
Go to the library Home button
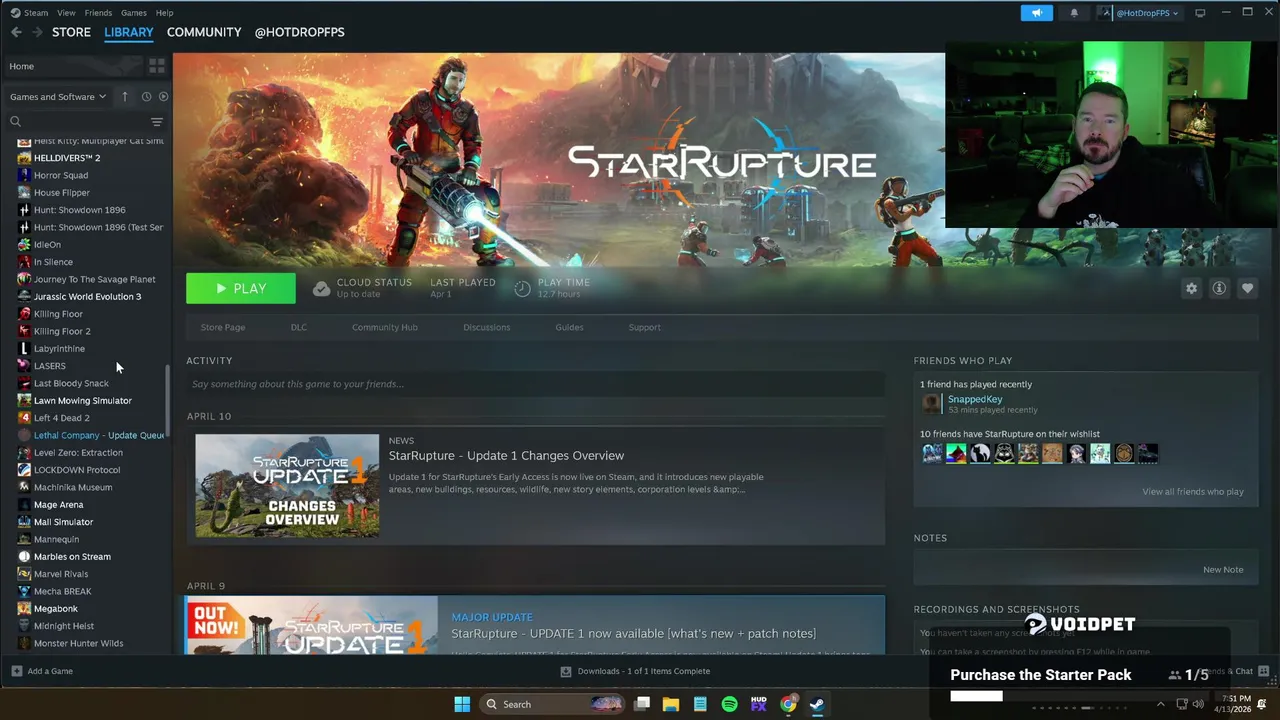click(72, 66)
